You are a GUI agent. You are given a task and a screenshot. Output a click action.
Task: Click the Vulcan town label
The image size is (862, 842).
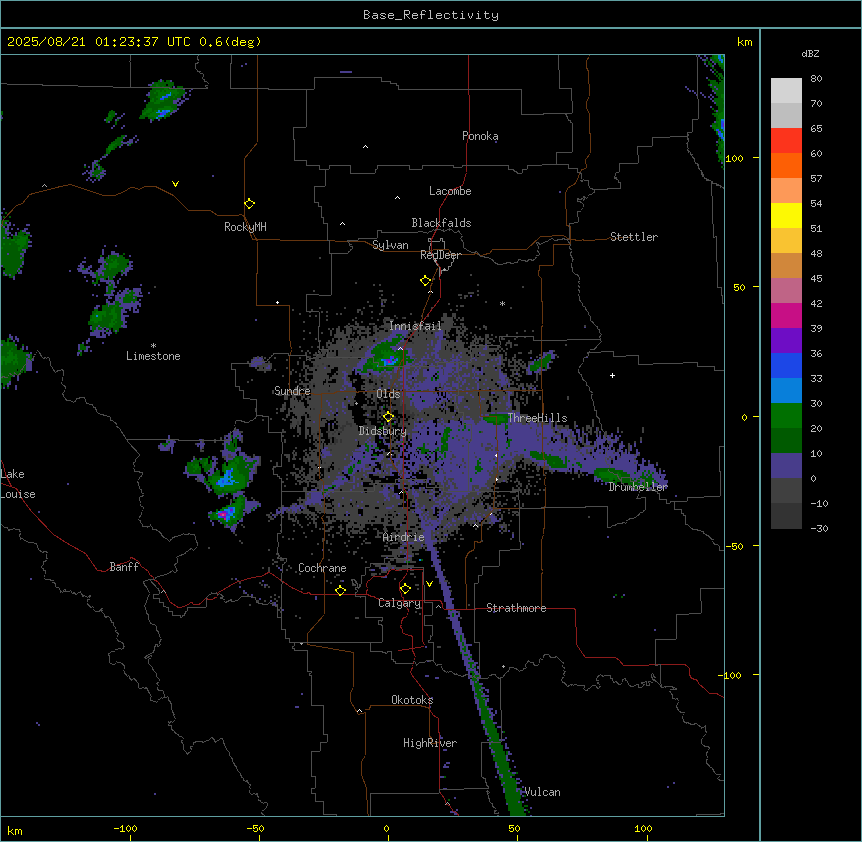(542, 792)
